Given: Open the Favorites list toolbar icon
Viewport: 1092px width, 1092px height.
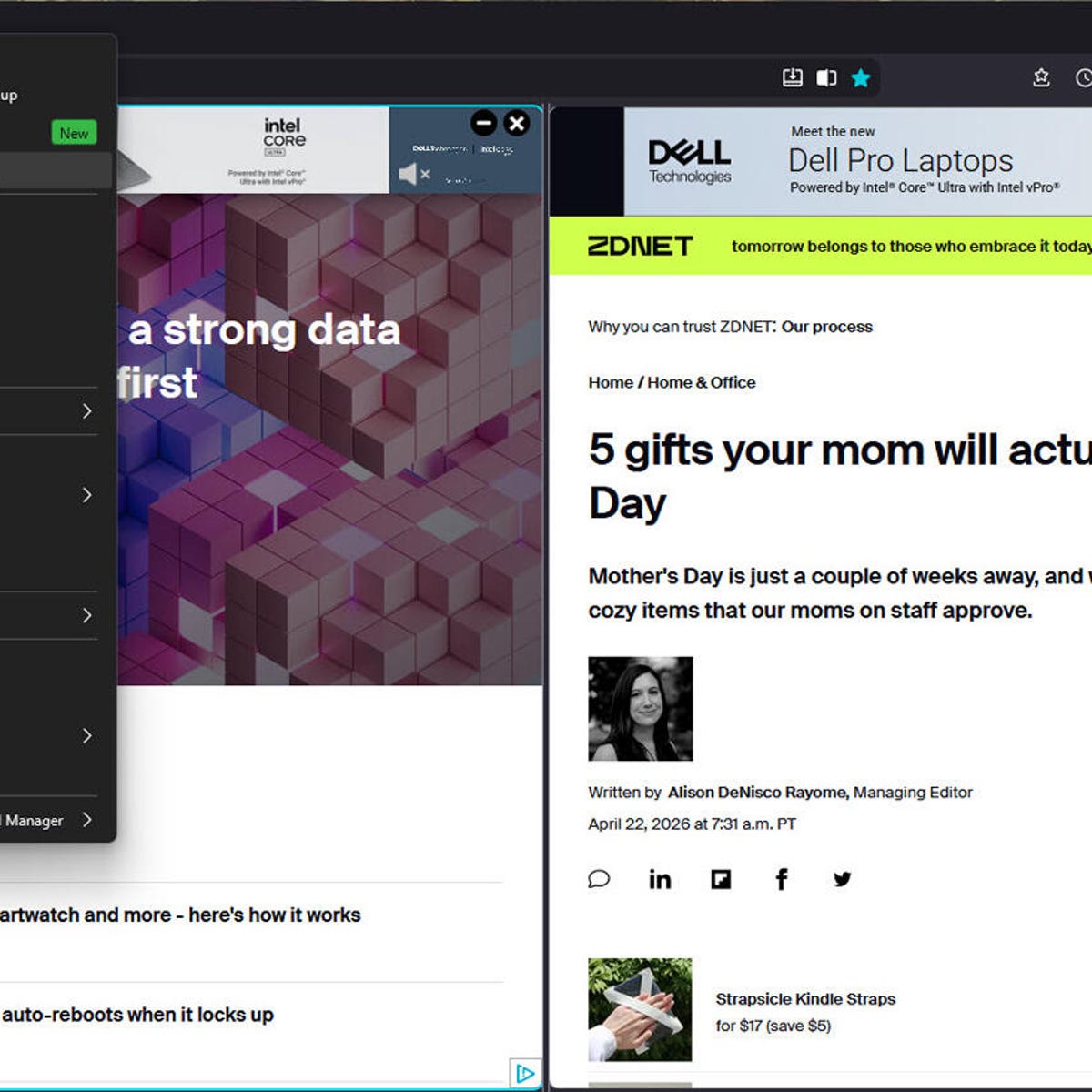Looking at the screenshot, I should [x=1041, y=78].
